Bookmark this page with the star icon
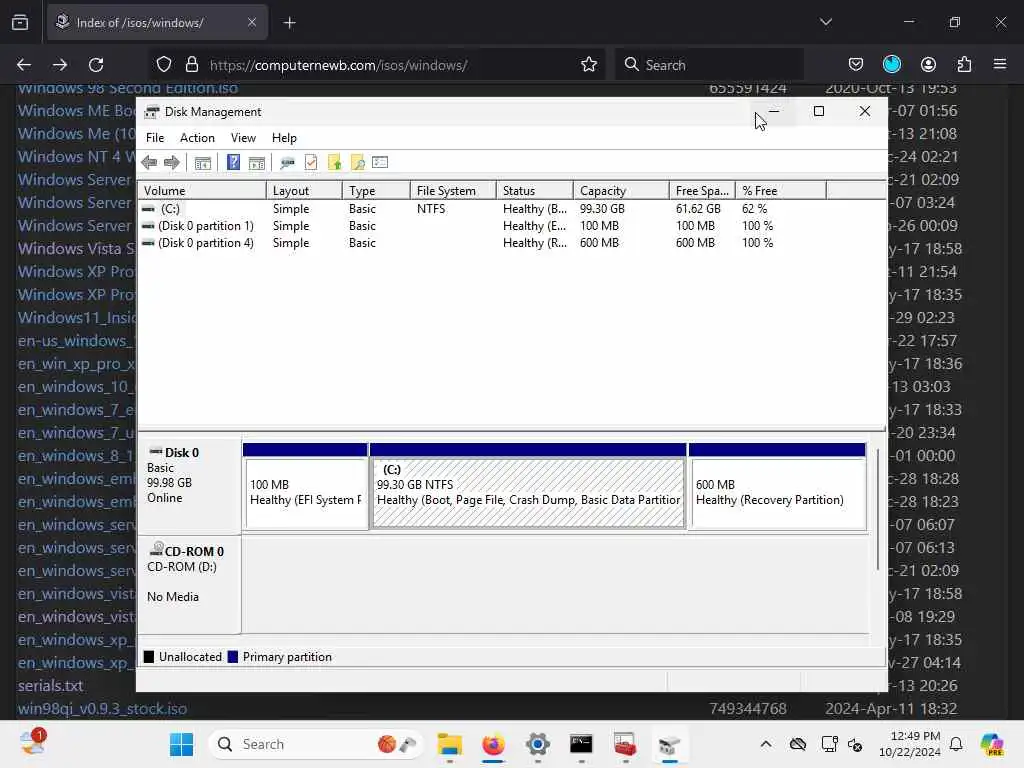The image size is (1024, 768). 589,65
